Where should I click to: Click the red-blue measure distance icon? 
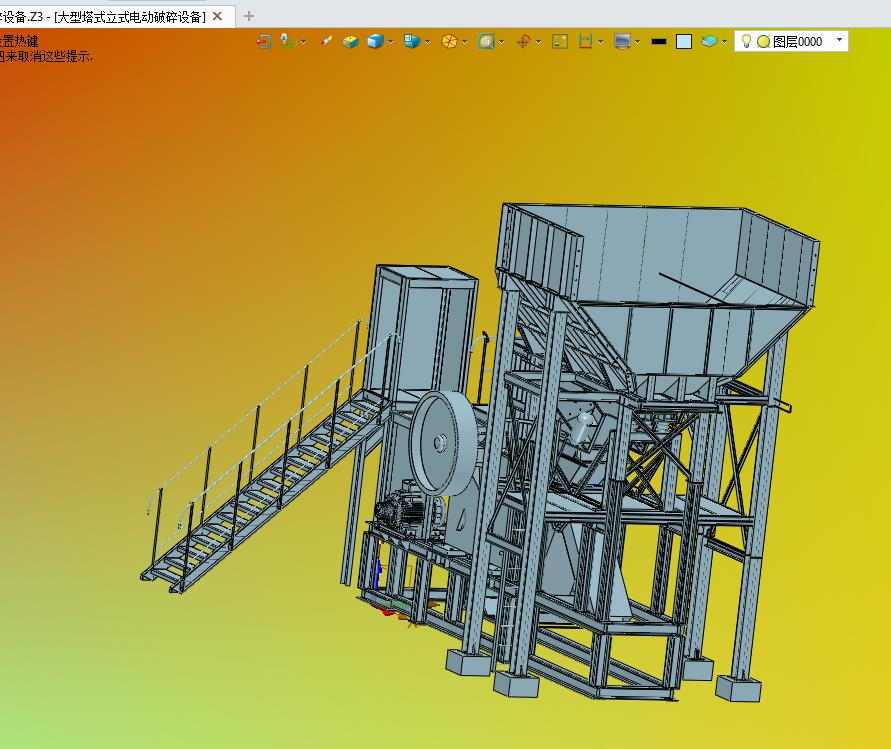tap(585, 41)
